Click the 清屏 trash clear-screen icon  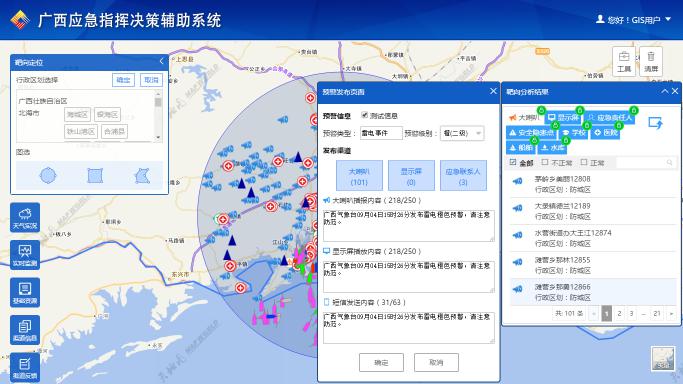point(651,61)
